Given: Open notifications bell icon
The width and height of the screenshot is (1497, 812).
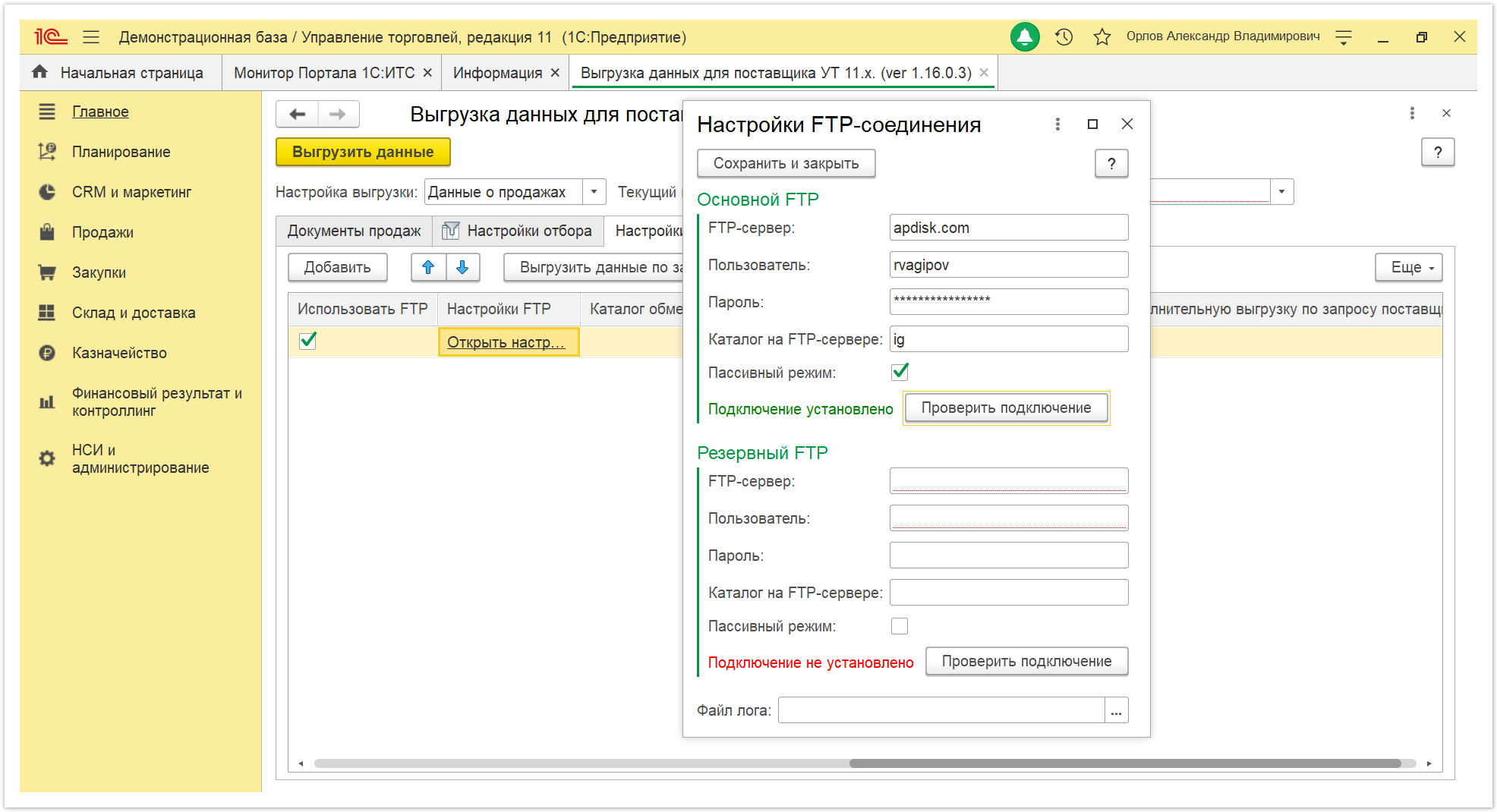Looking at the screenshot, I should (1025, 36).
